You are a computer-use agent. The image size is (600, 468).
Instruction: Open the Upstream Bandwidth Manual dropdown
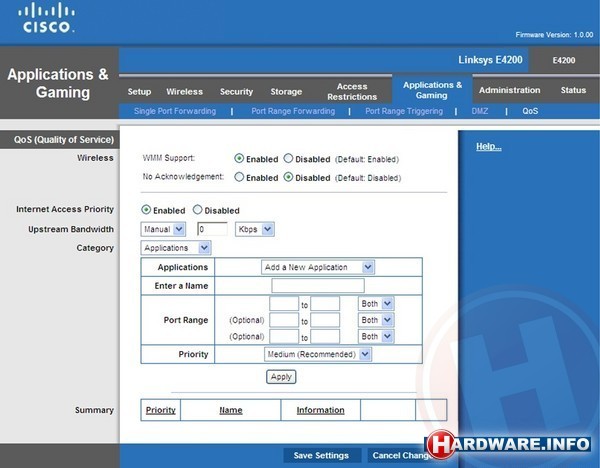tap(163, 229)
